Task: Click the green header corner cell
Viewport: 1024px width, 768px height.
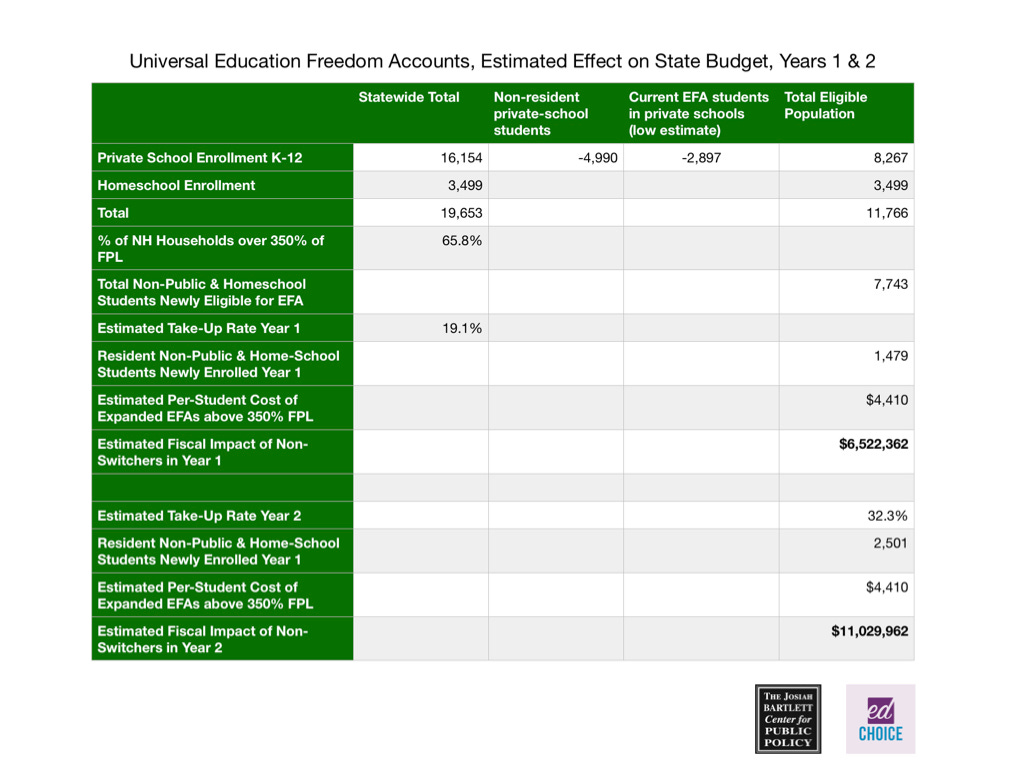Action: [220, 112]
